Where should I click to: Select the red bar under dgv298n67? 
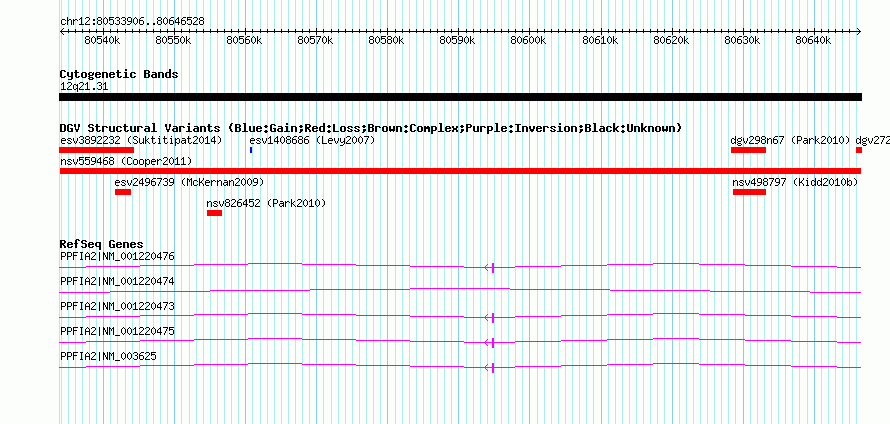click(748, 150)
